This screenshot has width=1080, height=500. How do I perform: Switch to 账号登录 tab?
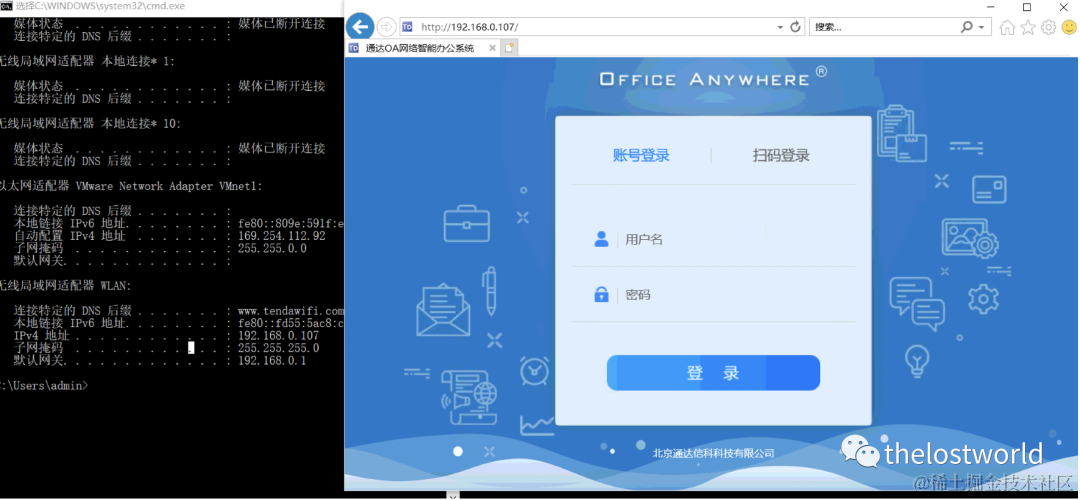pos(641,156)
